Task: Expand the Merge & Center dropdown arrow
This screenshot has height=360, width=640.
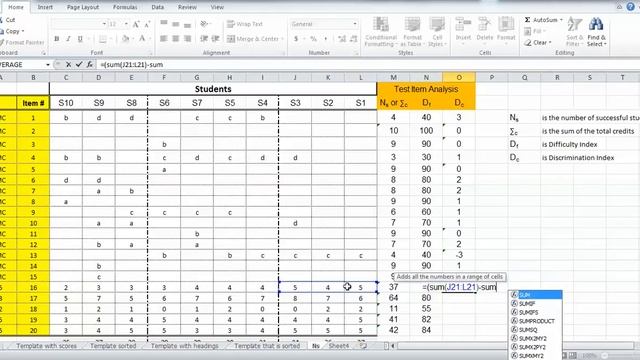Action: click(x=282, y=39)
